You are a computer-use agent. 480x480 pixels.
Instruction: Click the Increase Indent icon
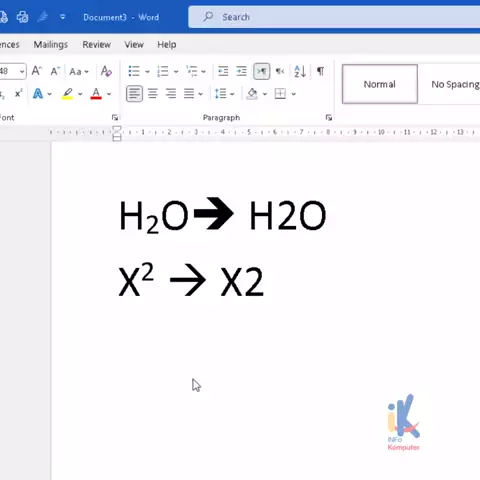tap(241, 71)
